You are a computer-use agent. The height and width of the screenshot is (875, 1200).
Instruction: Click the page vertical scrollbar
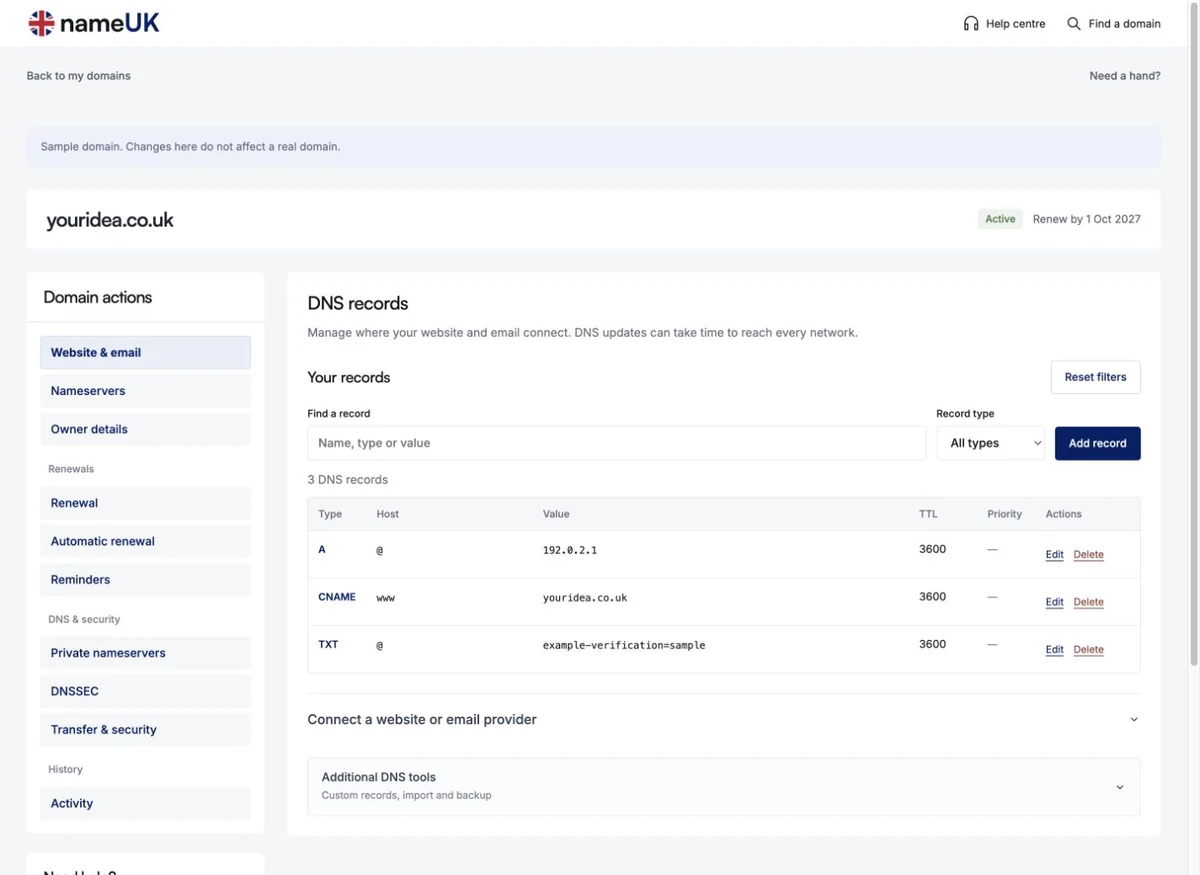[x=1194, y=335]
